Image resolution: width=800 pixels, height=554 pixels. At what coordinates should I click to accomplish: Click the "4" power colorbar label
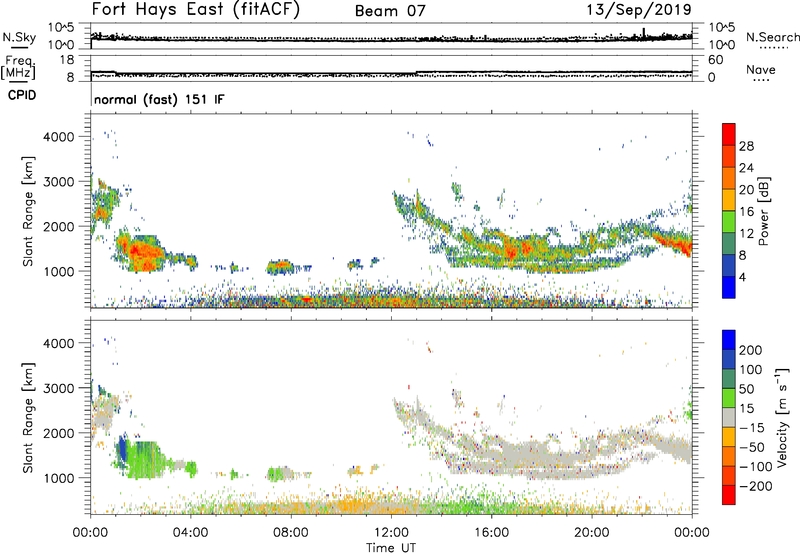pos(743,277)
